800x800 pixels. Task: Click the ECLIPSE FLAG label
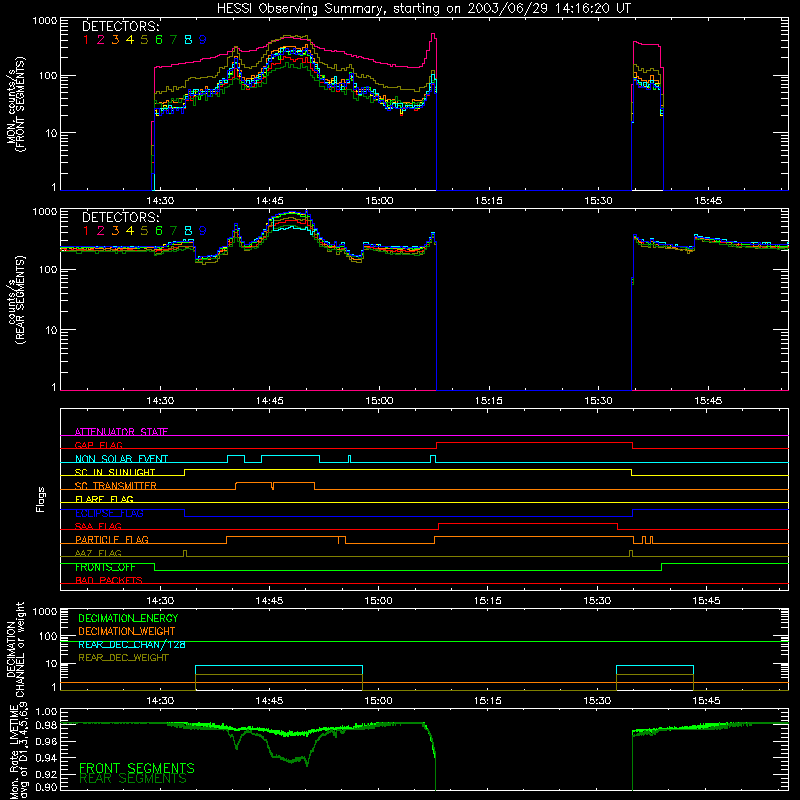coord(109,513)
